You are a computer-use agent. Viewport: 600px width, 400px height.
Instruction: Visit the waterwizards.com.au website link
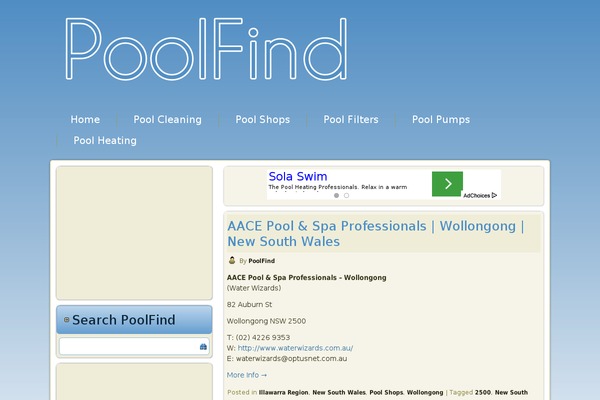point(295,348)
